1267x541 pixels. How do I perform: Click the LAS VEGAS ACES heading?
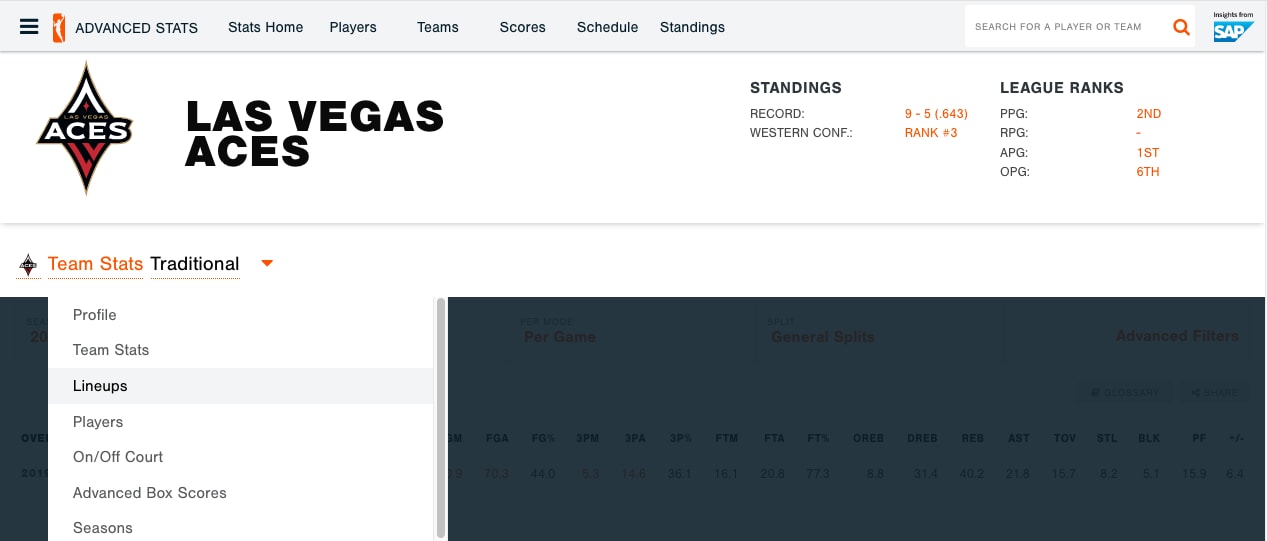[315, 133]
